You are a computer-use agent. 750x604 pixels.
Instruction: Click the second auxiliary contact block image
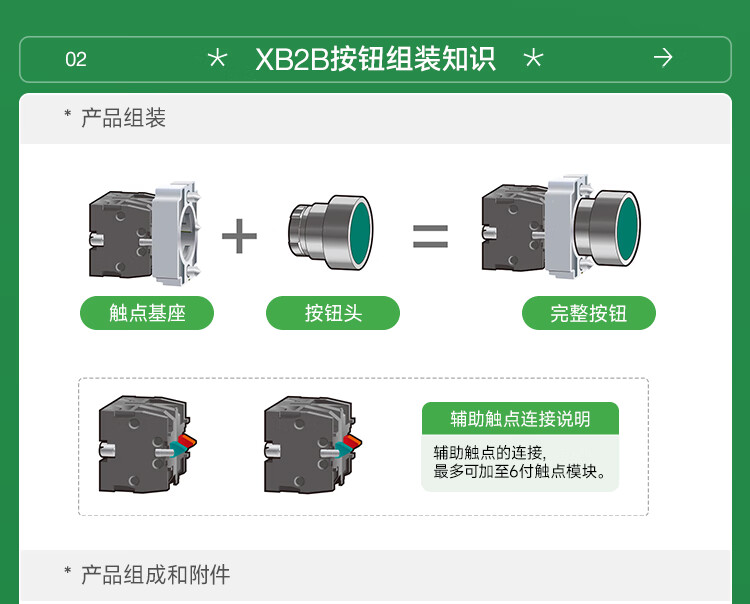[313, 445]
